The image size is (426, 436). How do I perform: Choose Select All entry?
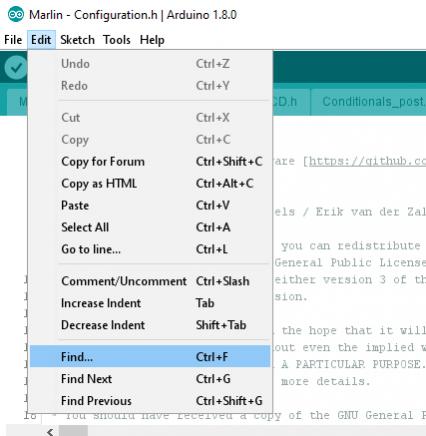(x=150, y=227)
